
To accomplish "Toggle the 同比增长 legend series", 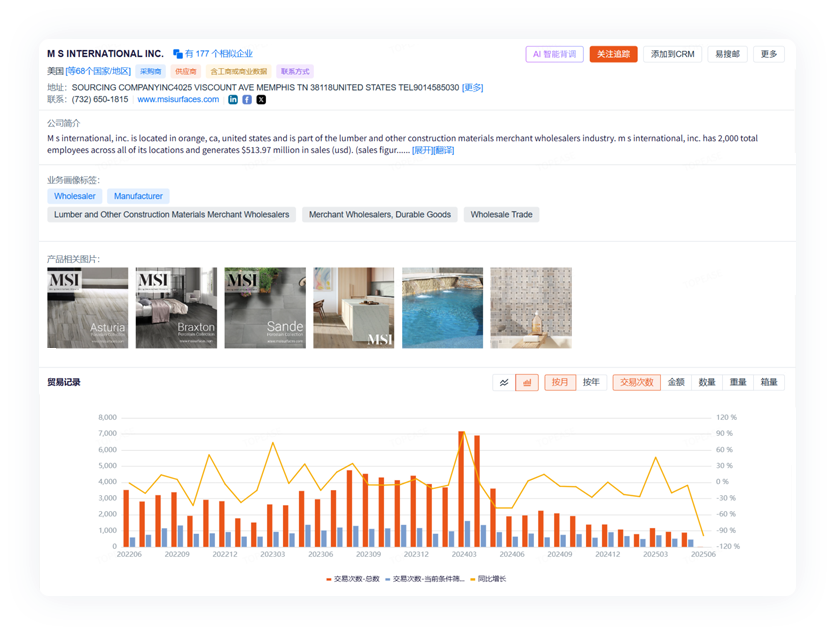I will 489,579.
